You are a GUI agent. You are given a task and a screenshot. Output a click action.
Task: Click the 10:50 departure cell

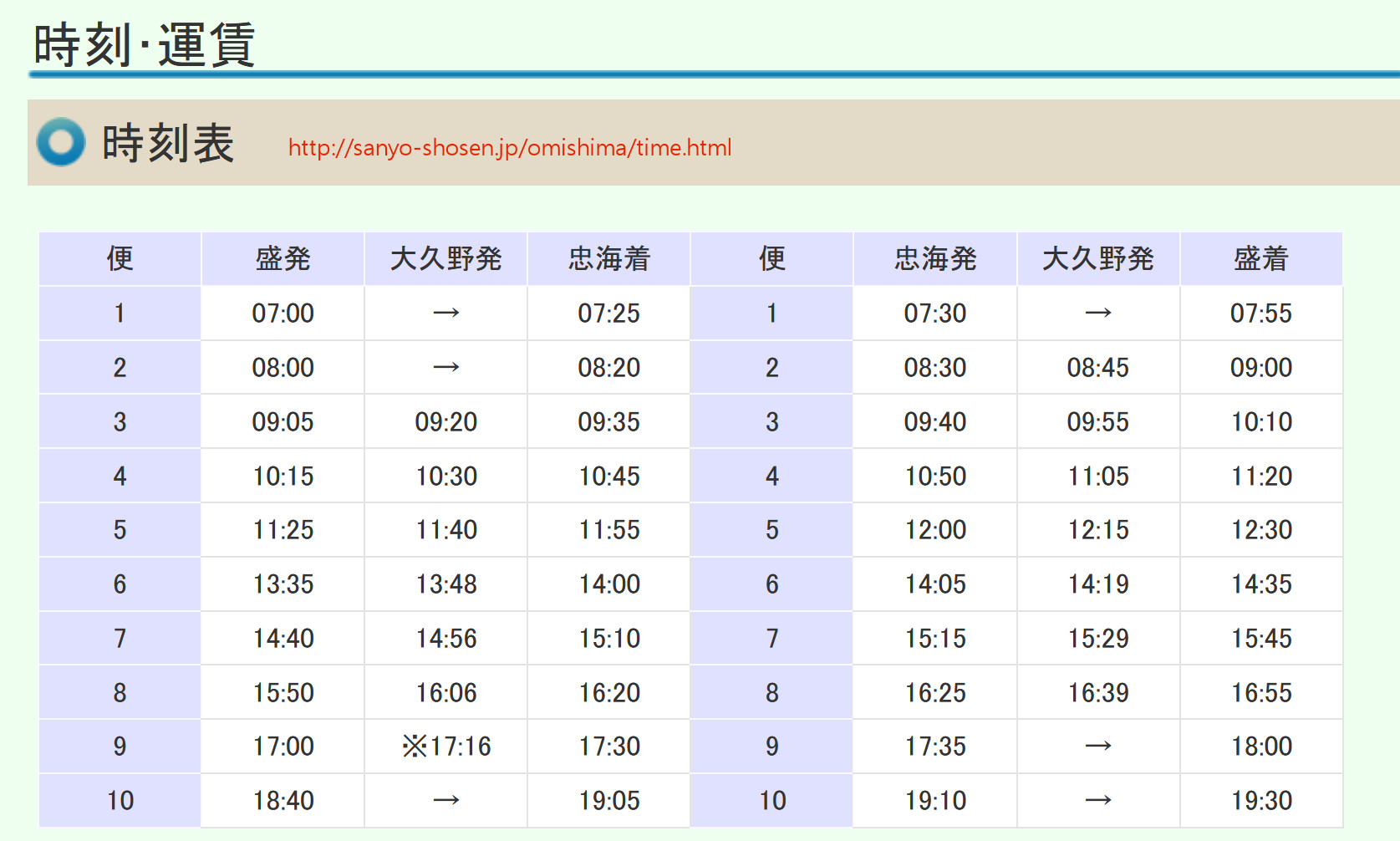935,477
